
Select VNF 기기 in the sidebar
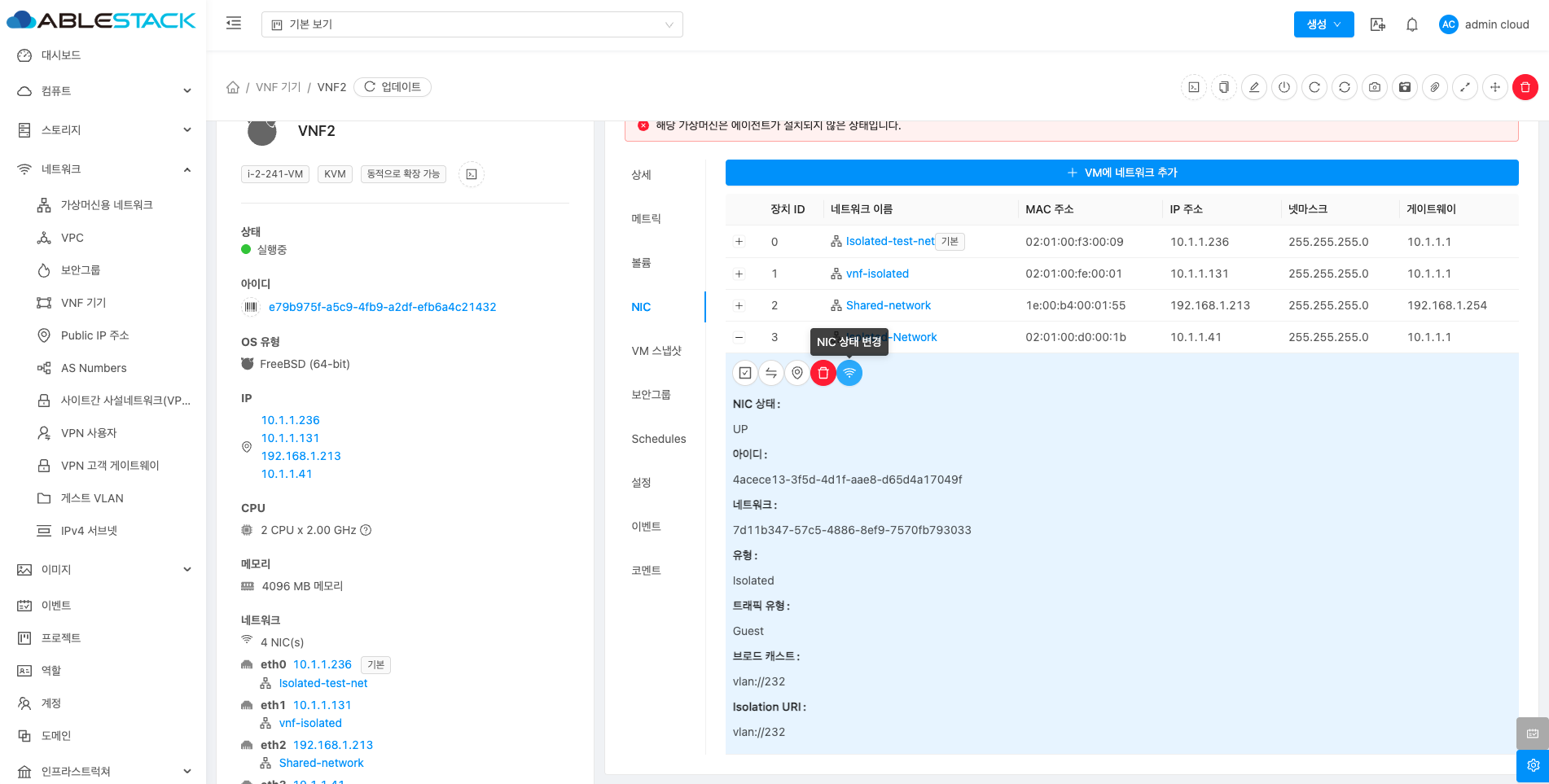pyautogui.click(x=83, y=303)
